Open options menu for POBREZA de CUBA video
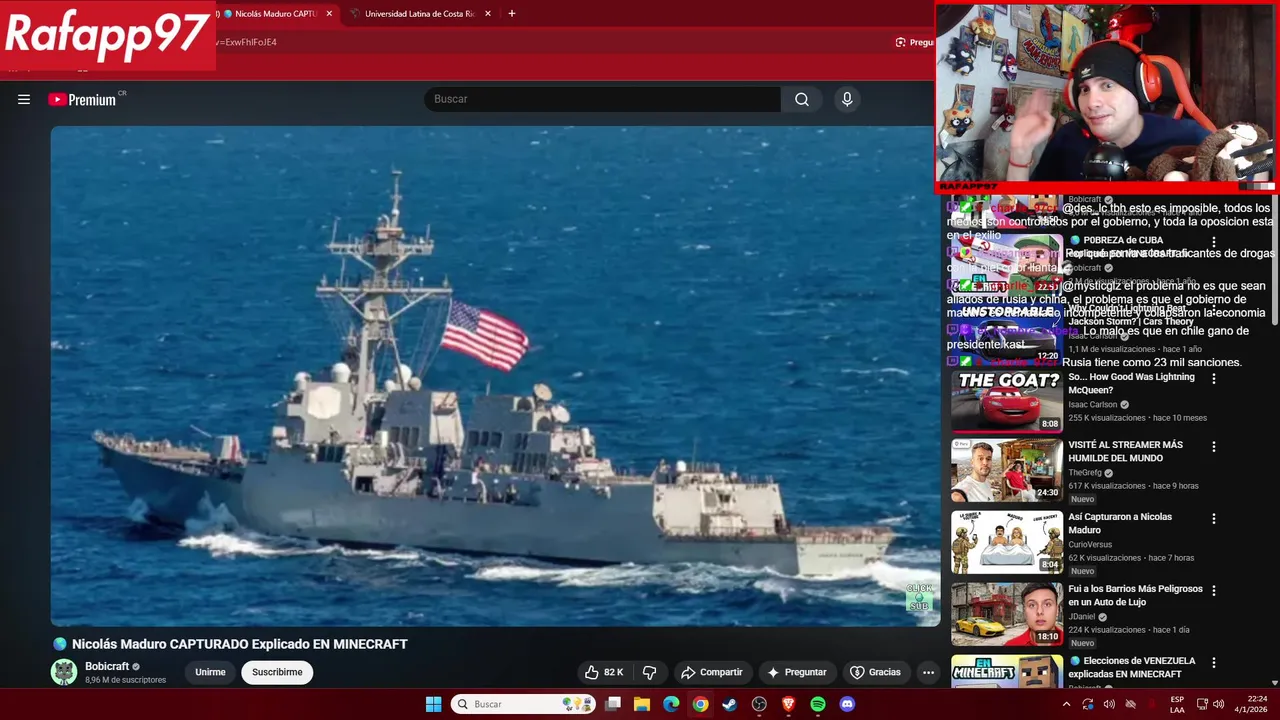 (1214, 242)
